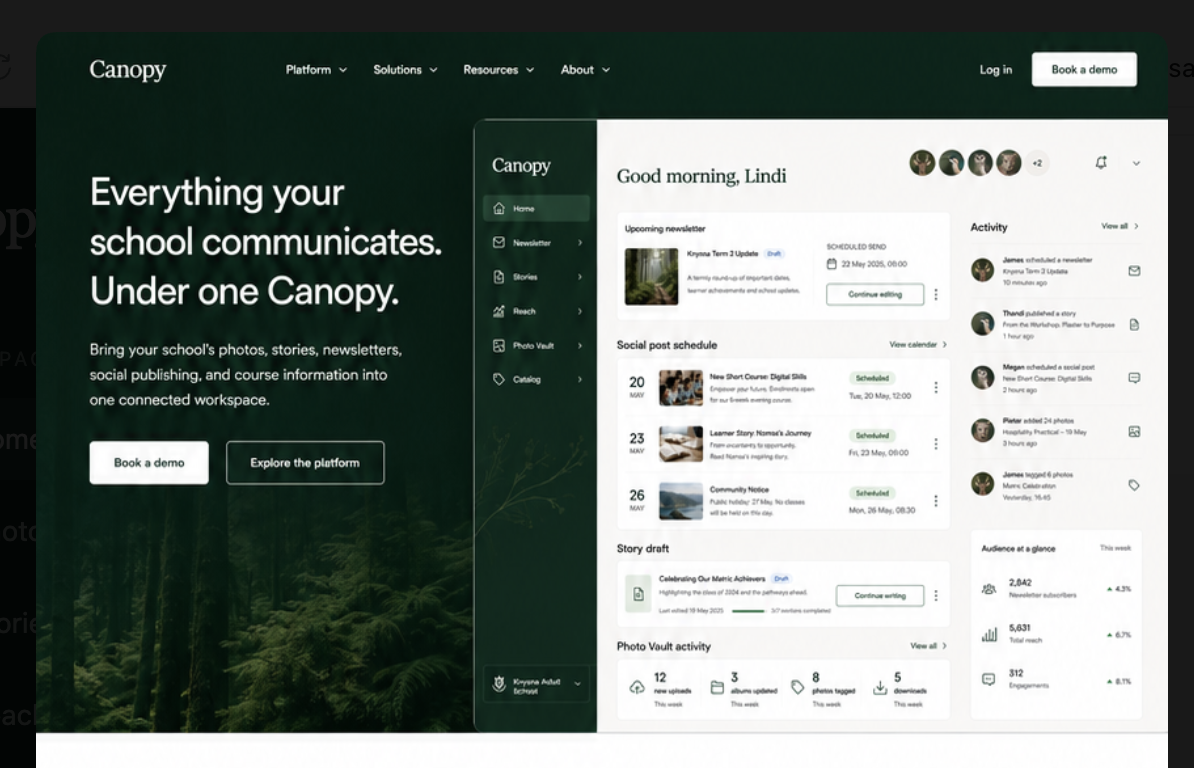The width and height of the screenshot is (1194, 768).
Task: Open View all in the Activity panel
Action: [1119, 226]
